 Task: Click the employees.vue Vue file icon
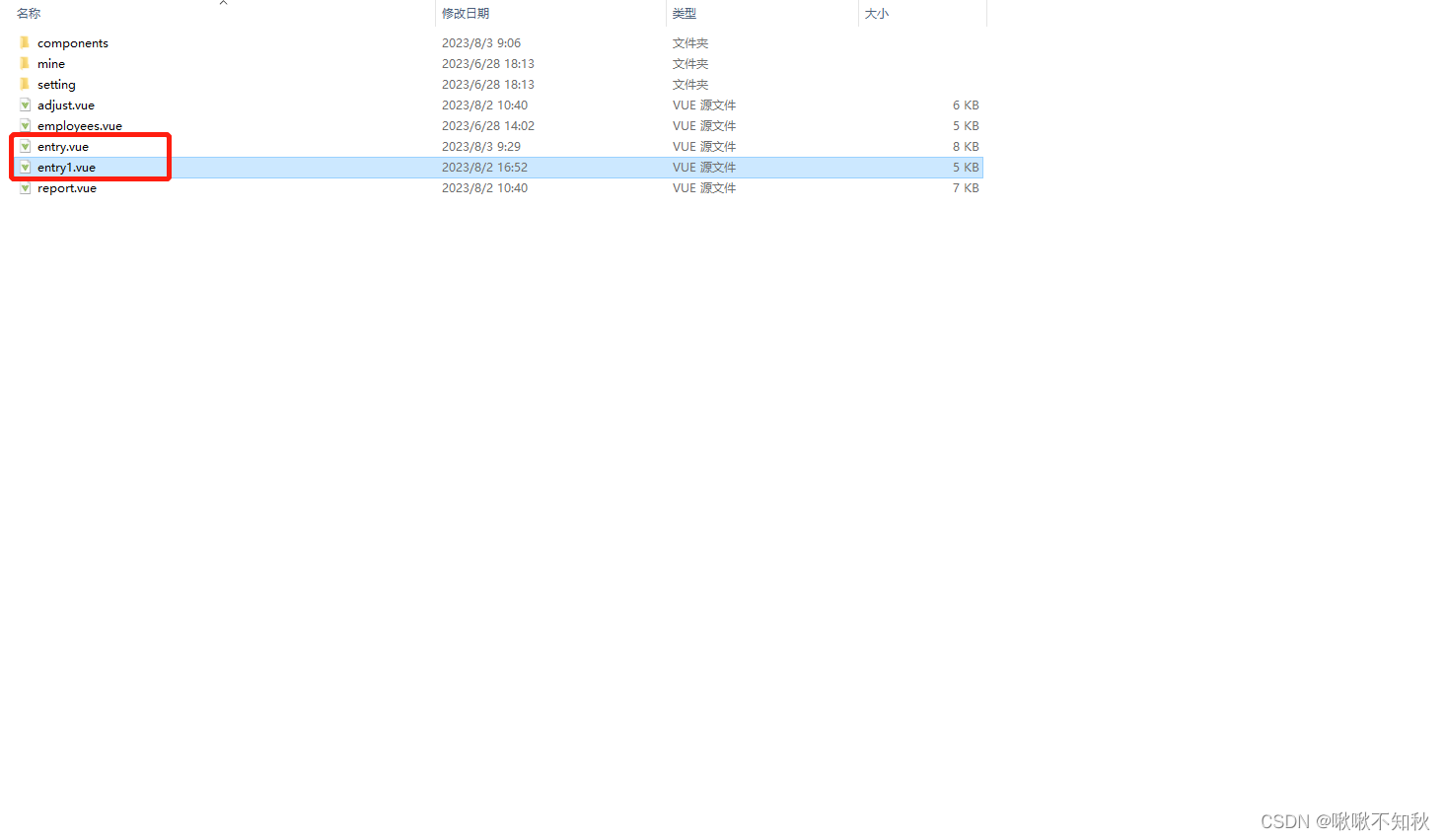pyautogui.click(x=24, y=125)
